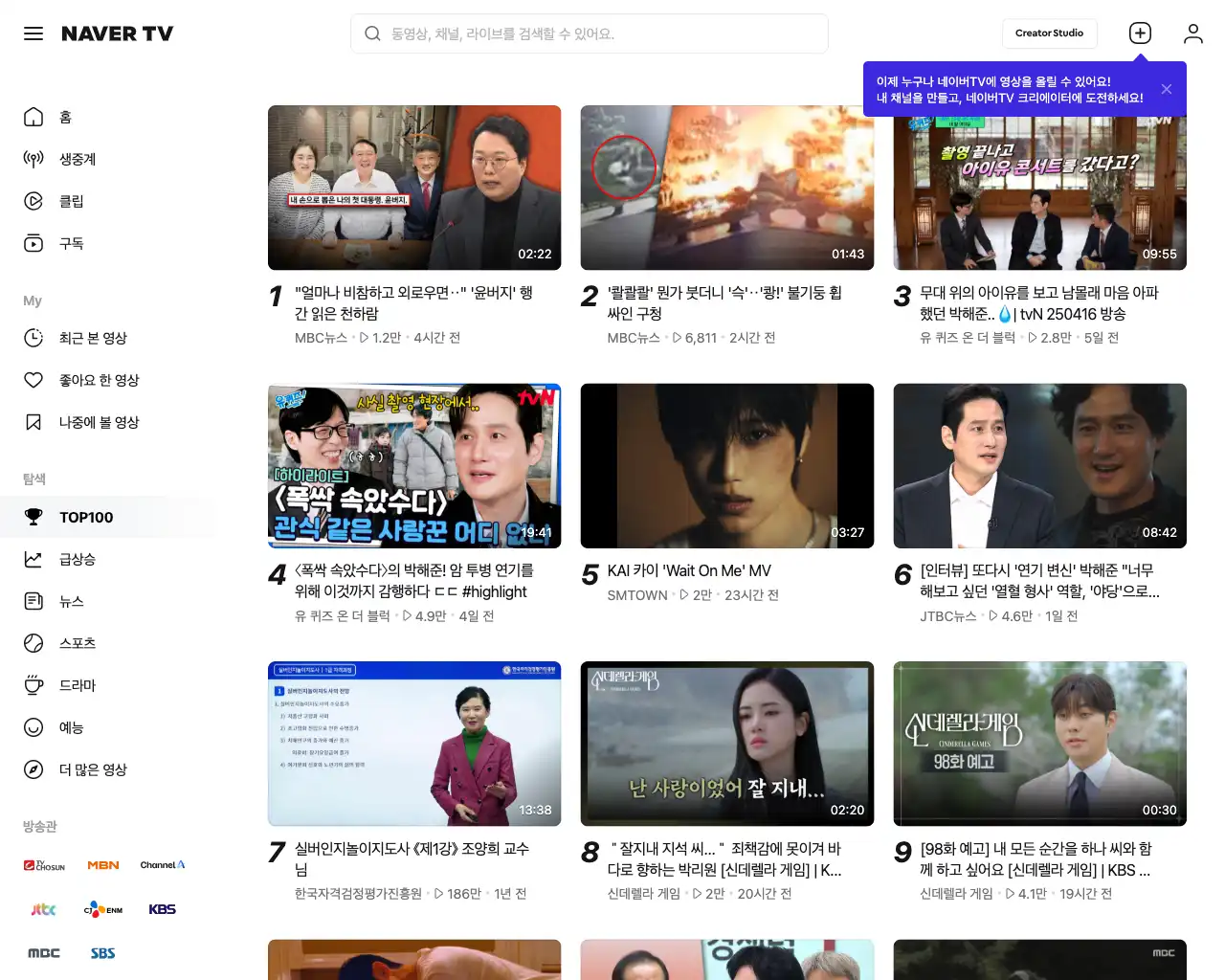Open liked videos (좋아요 한 영상)
Screen dimensions: 1225x980
[x=99, y=380]
